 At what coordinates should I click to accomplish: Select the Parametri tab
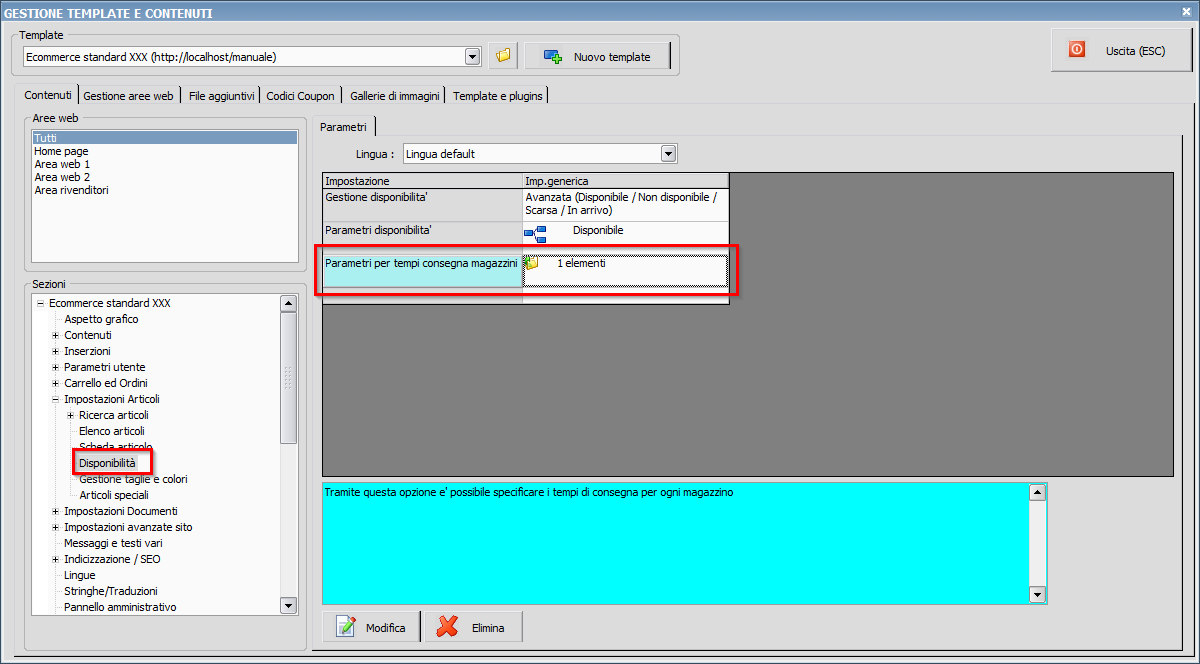coord(343,126)
